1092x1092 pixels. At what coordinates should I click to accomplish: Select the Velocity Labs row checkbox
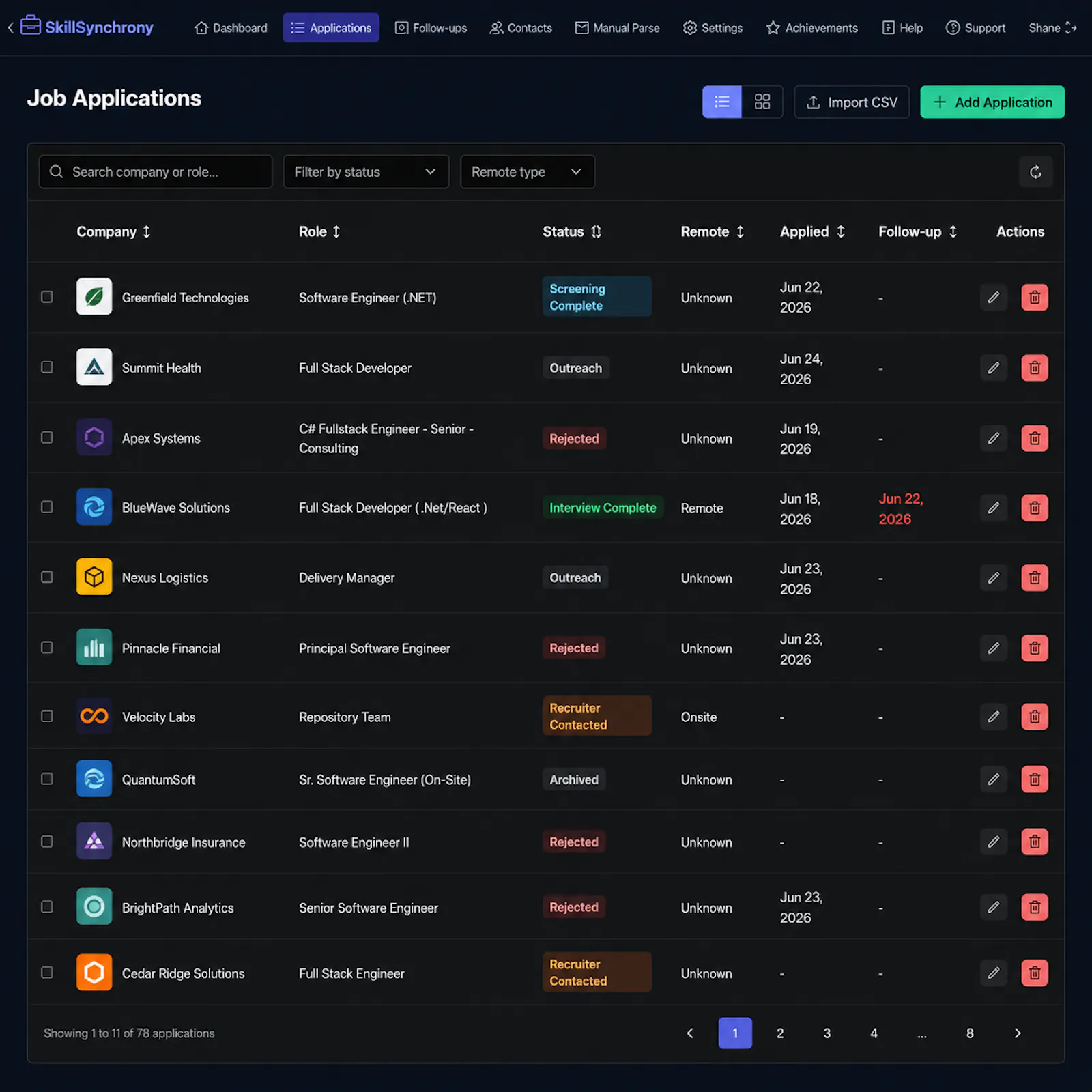click(x=47, y=717)
